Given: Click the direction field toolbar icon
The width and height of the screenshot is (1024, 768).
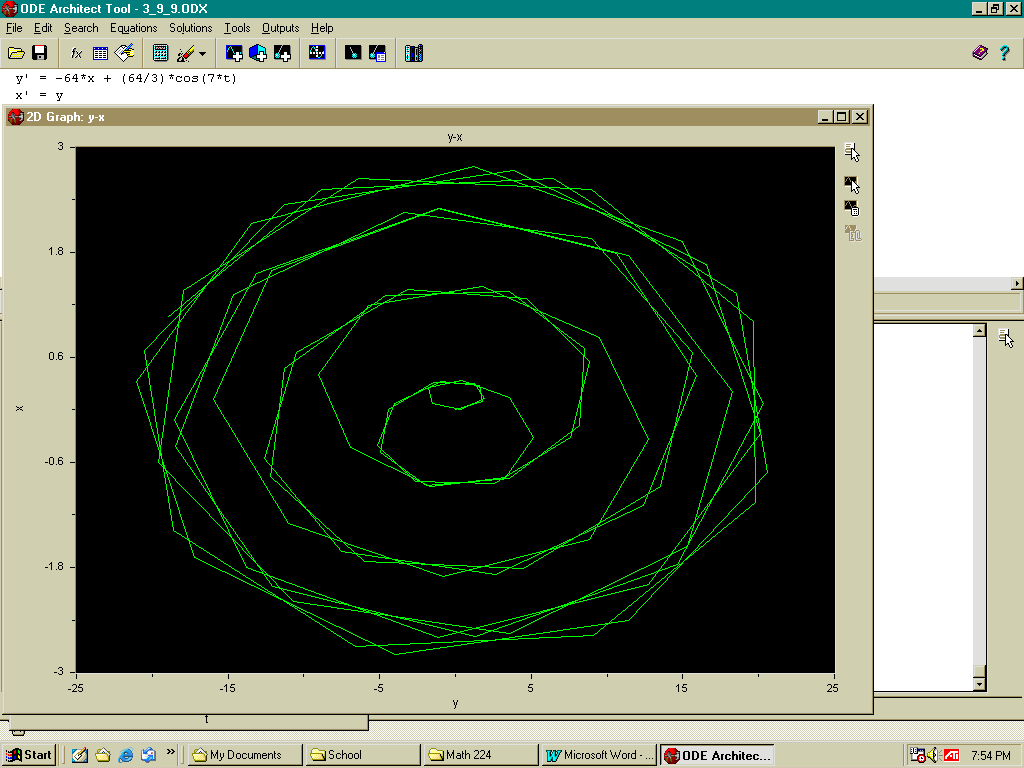Looking at the screenshot, I should (317, 52).
